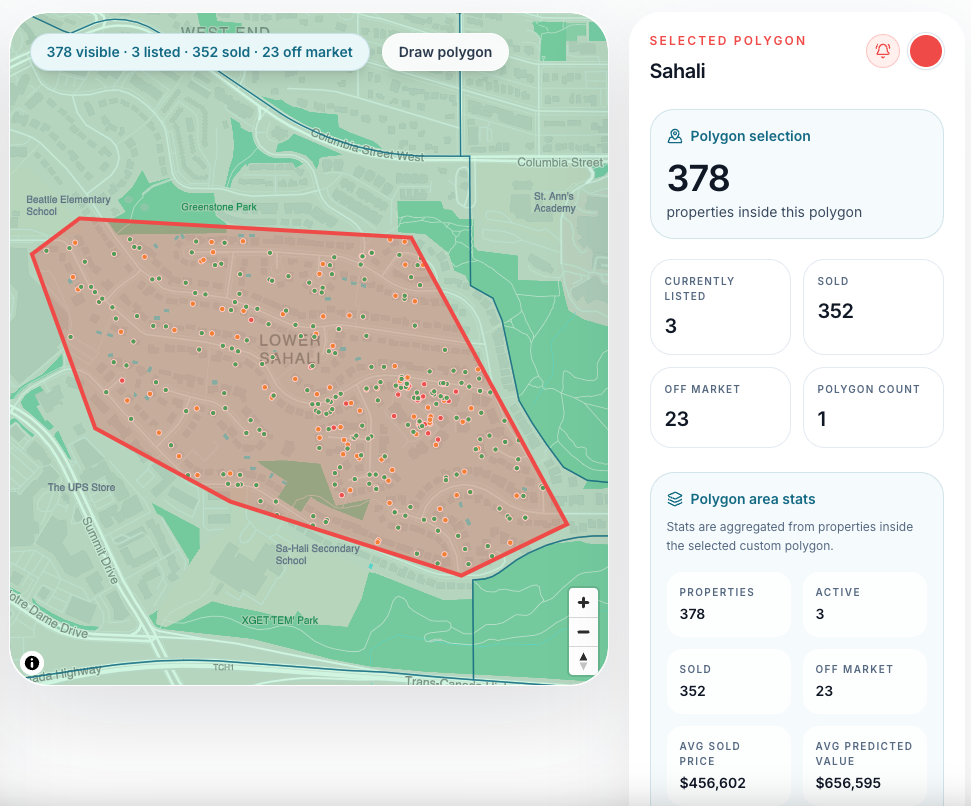Click Avg Predicted Value $656,595

pos(848,783)
